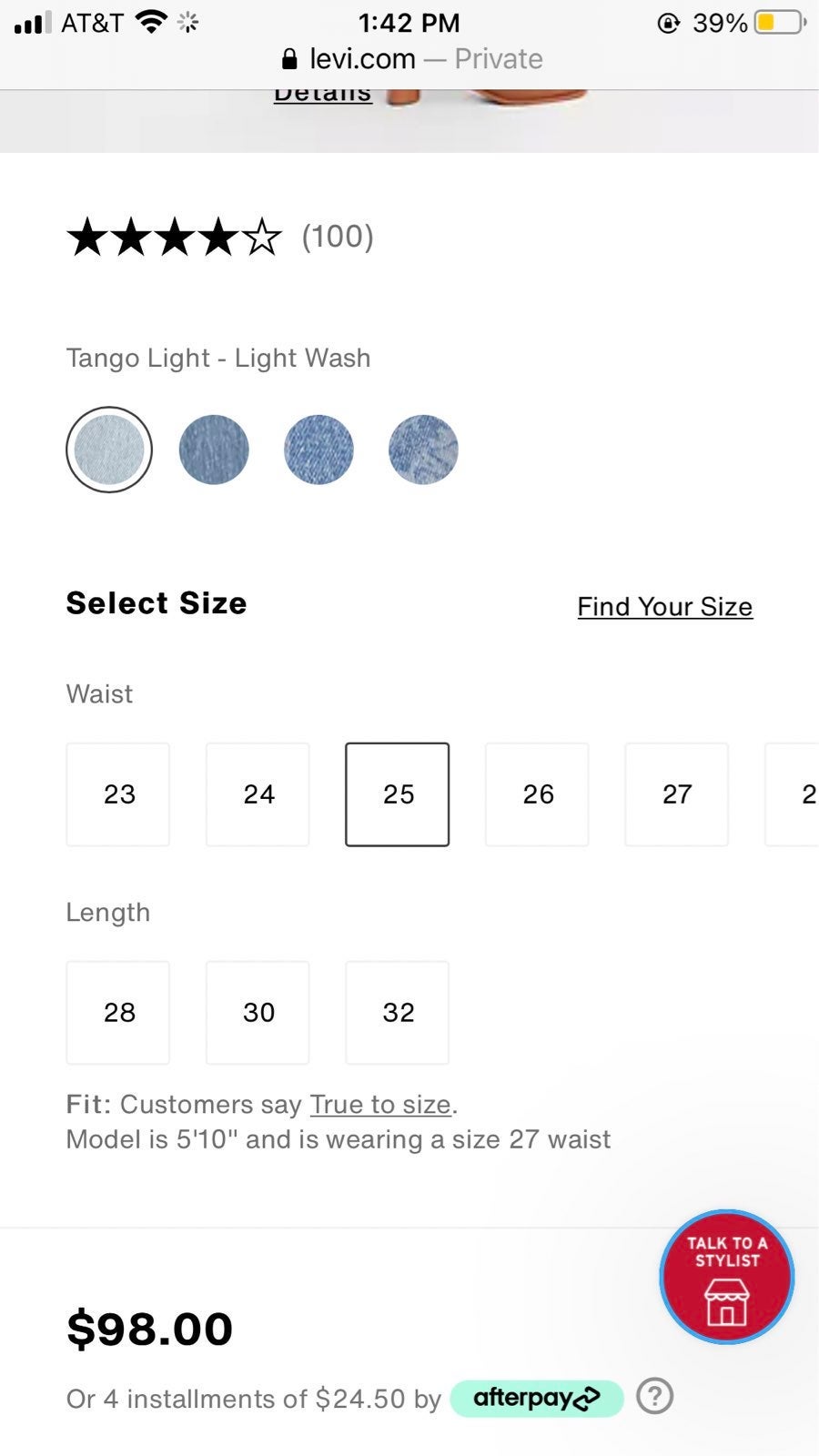Image resolution: width=819 pixels, height=1456 pixels.
Task: Select the fourth faded wash swatch
Action: coord(423,450)
